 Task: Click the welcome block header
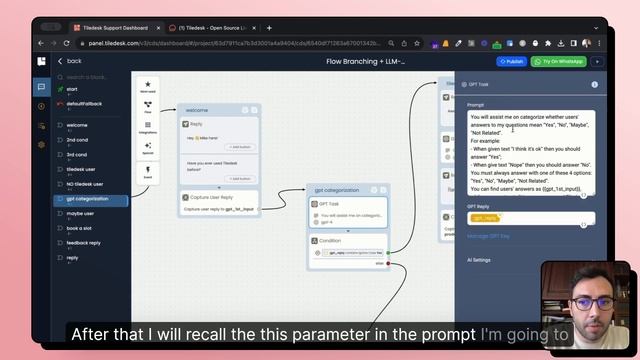pos(219,110)
